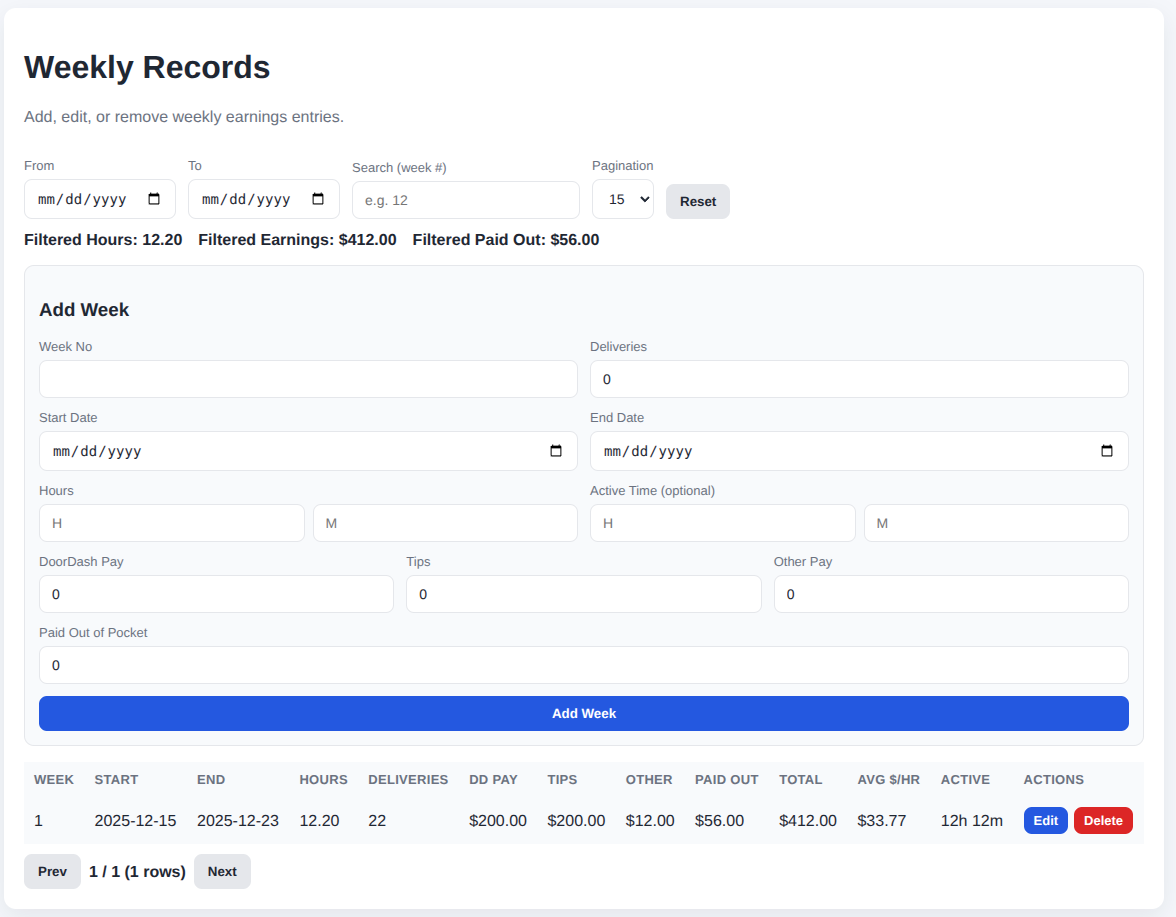Screen dimensions: 1176x917
Task: Open End Date calendar picker icon
Action: tap(1106, 451)
